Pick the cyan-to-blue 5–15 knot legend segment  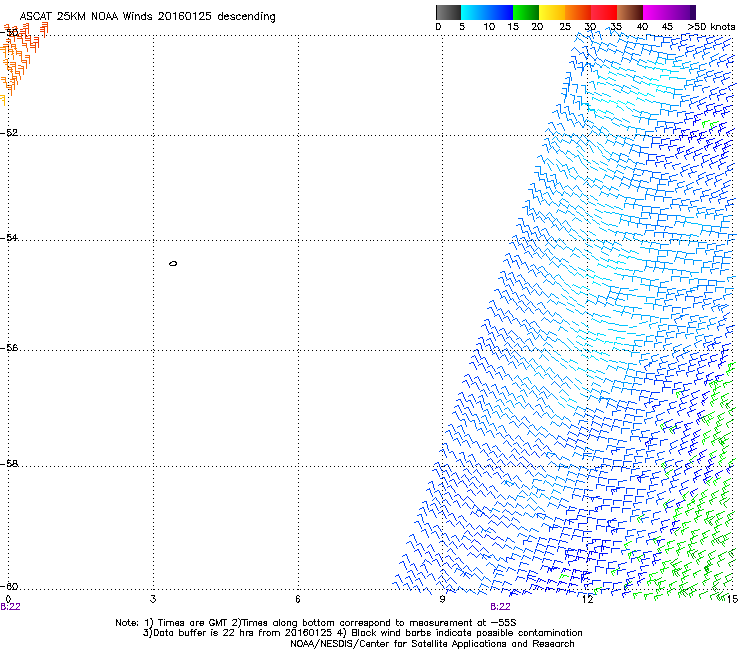(487, 12)
